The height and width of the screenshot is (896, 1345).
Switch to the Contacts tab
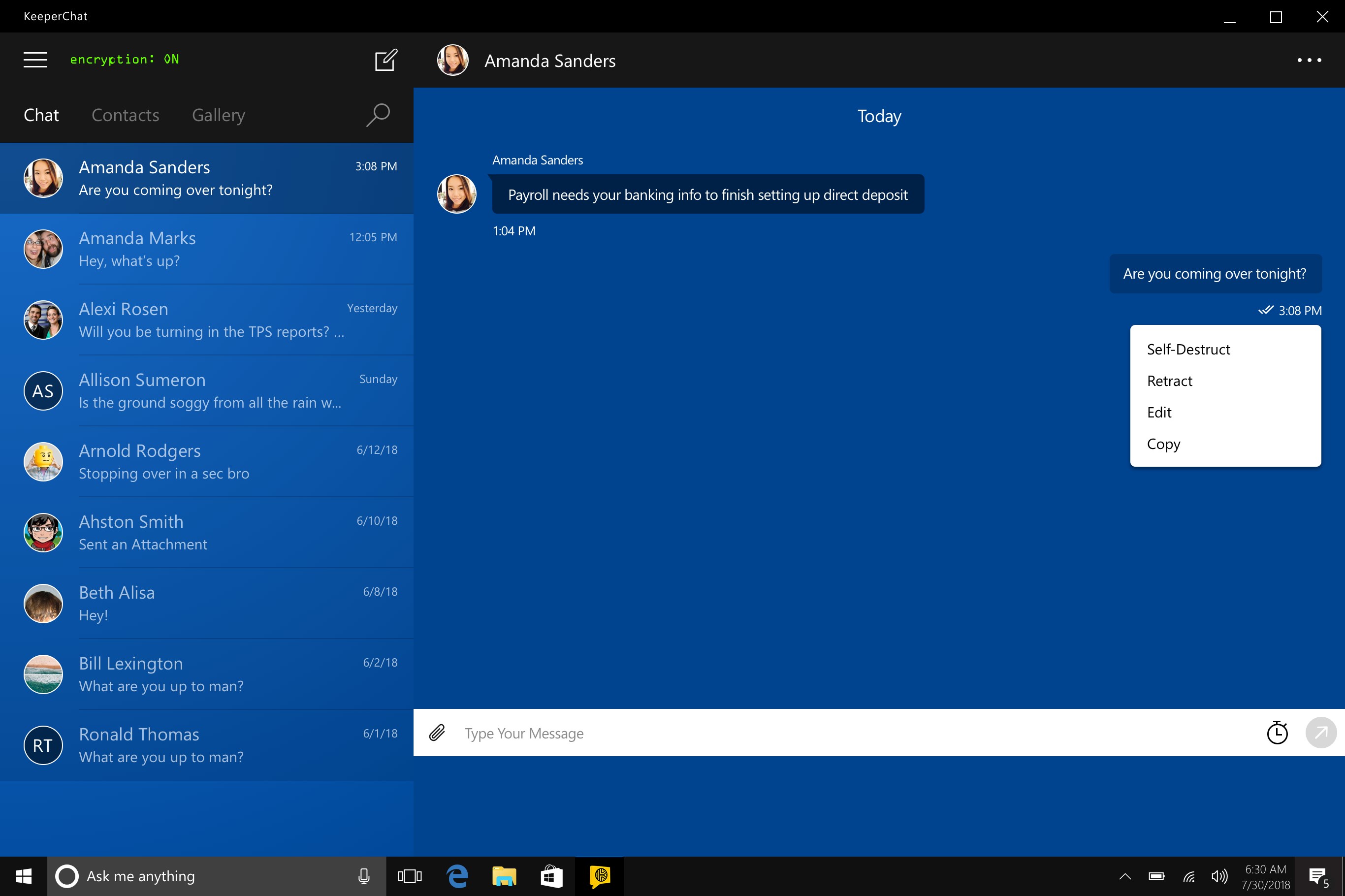coord(125,115)
